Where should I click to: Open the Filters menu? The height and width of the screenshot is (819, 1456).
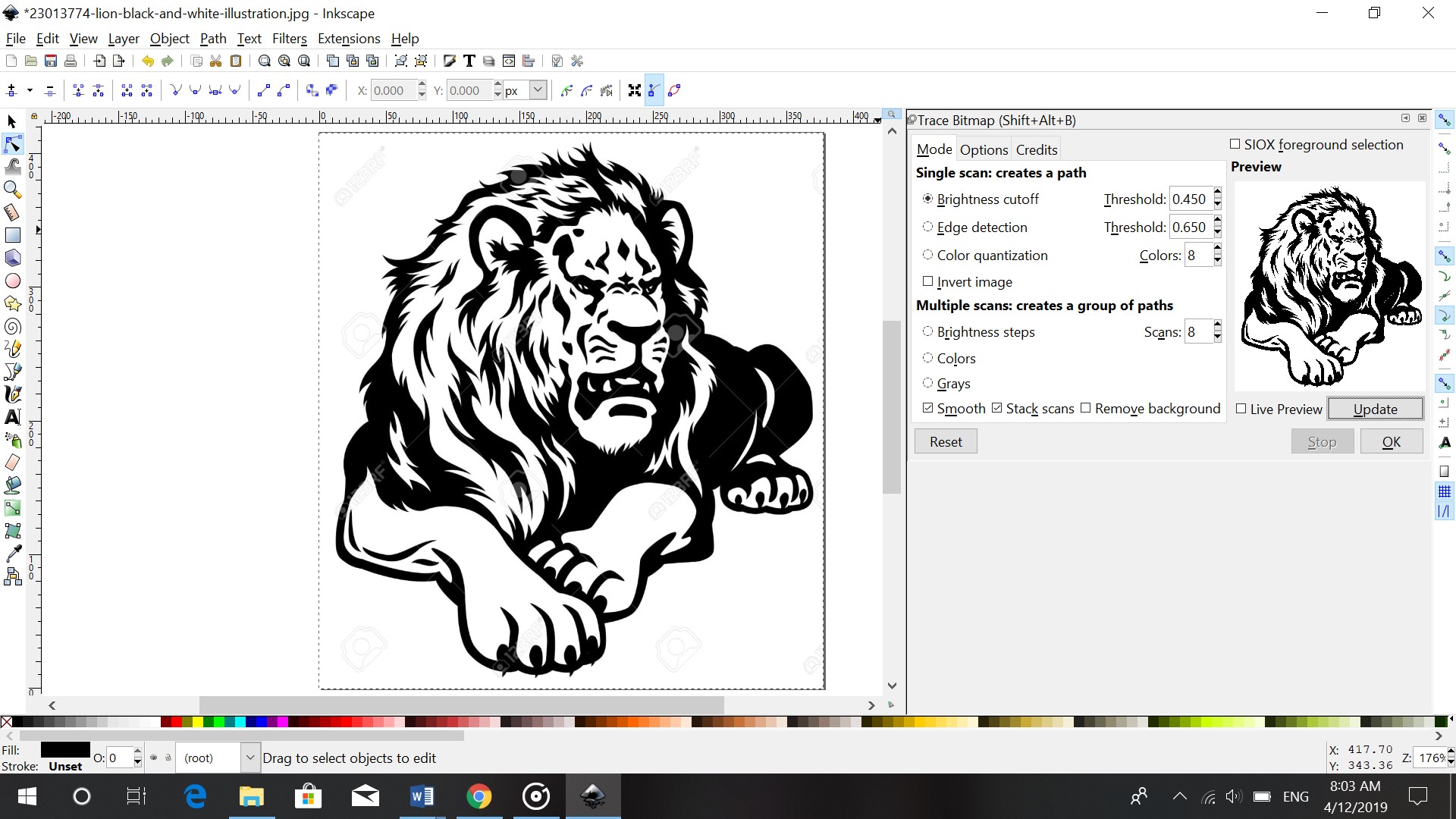(289, 39)
